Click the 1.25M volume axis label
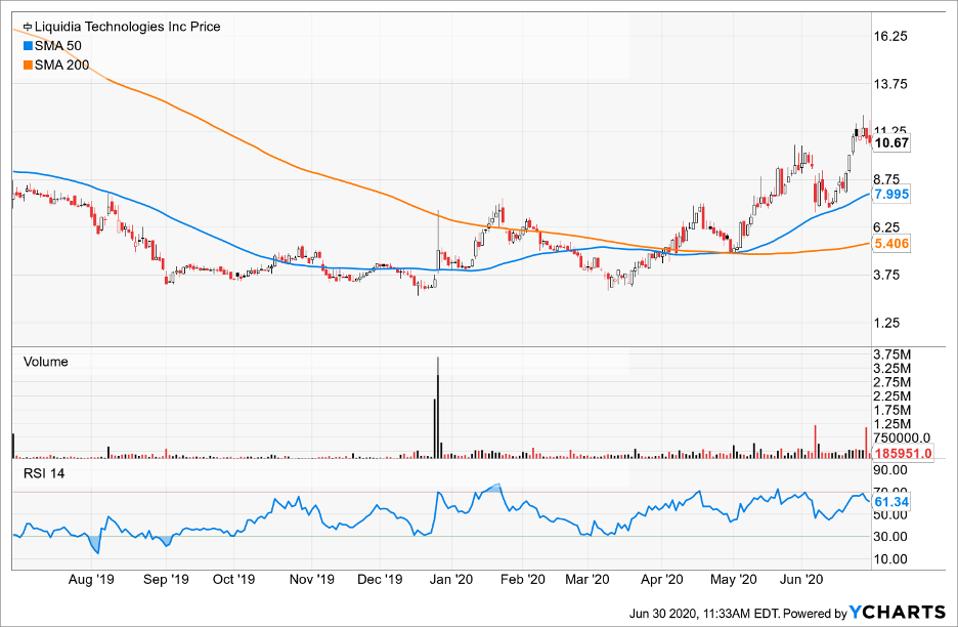The width and height of the screenshot is (958, 627). [x=893, y=424]
